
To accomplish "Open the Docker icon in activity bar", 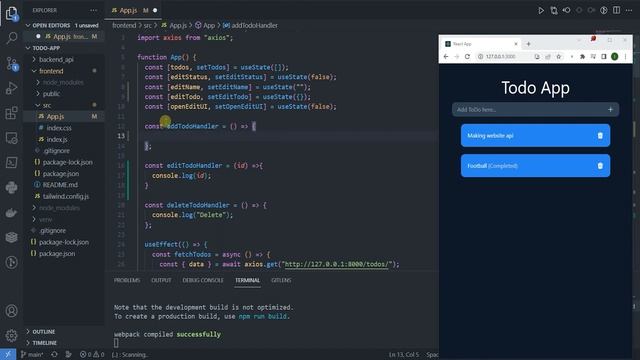I will [11, 212].
